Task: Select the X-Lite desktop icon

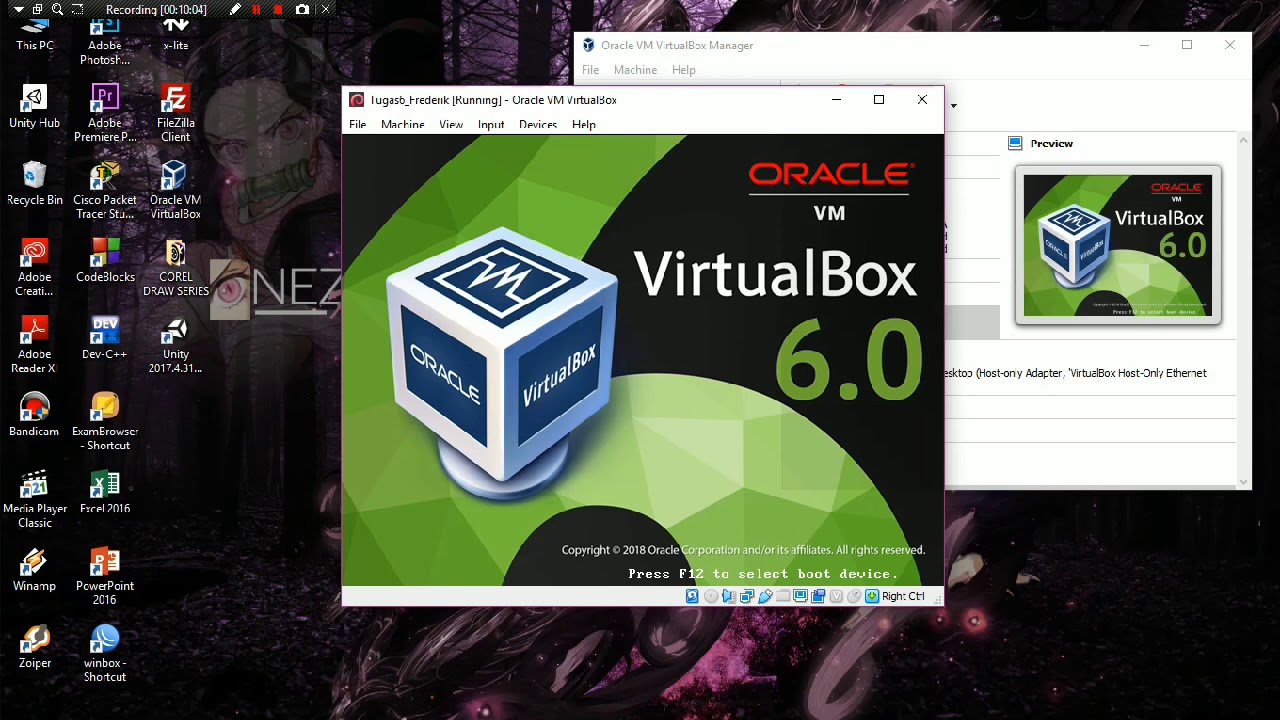Action: coord(175,34)
